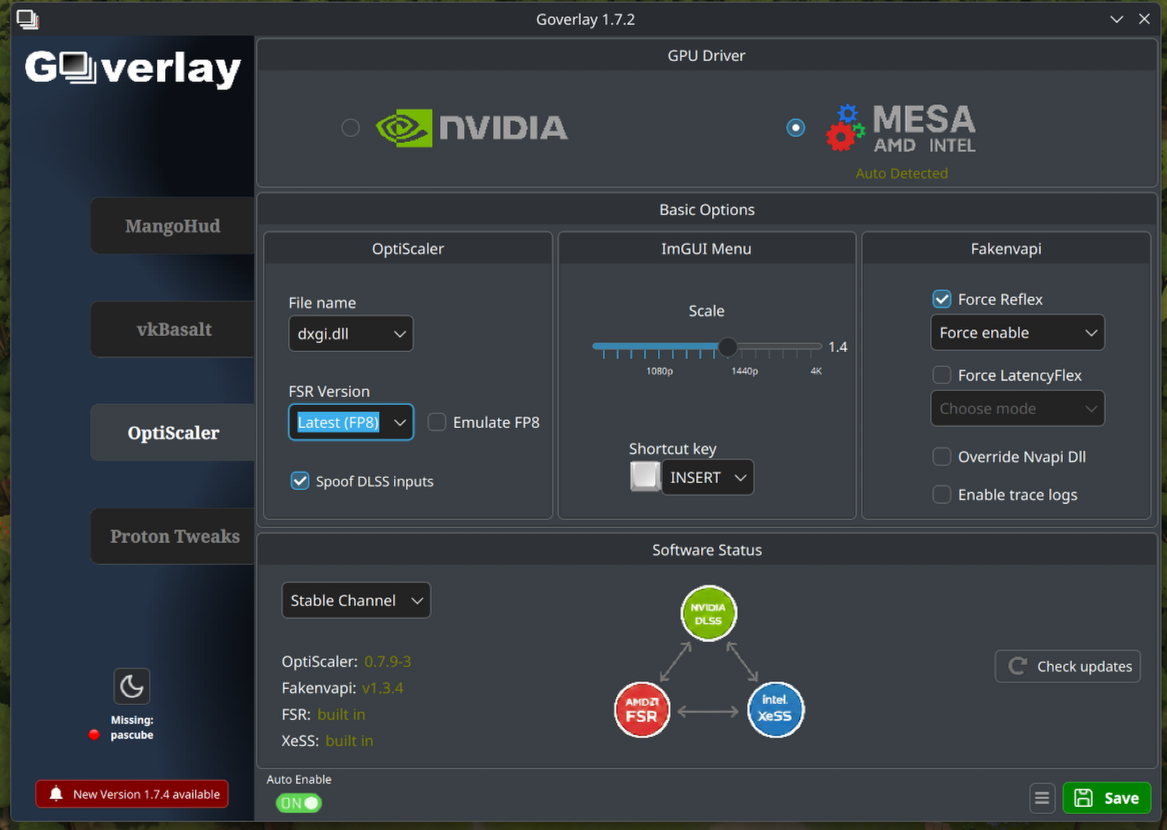Click the Auto Detected label

pyautogui.click(x=901, y=173)
